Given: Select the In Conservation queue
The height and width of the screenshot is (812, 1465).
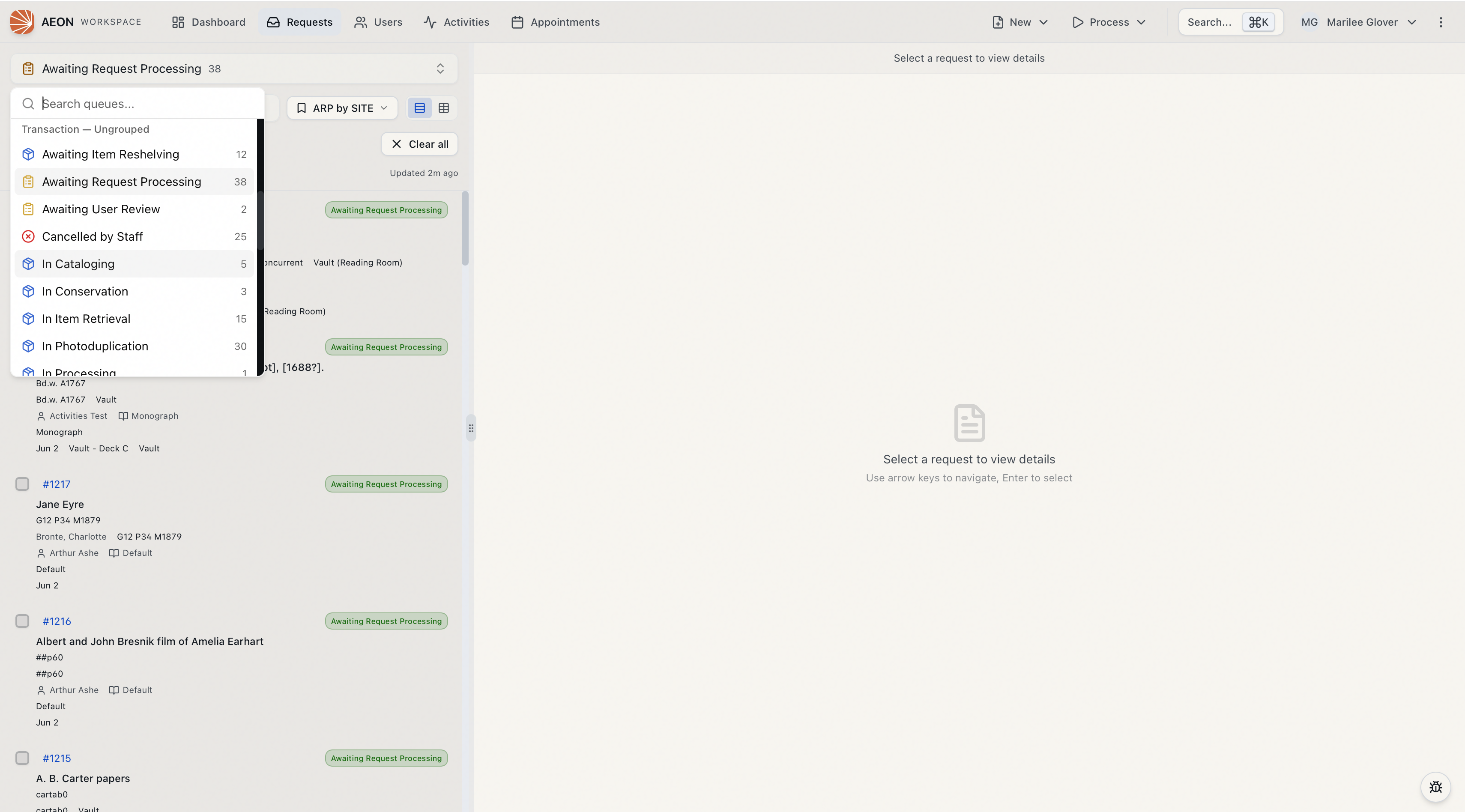Looking at the screenshot, I should pyautogui.click(x=134, y=291).
